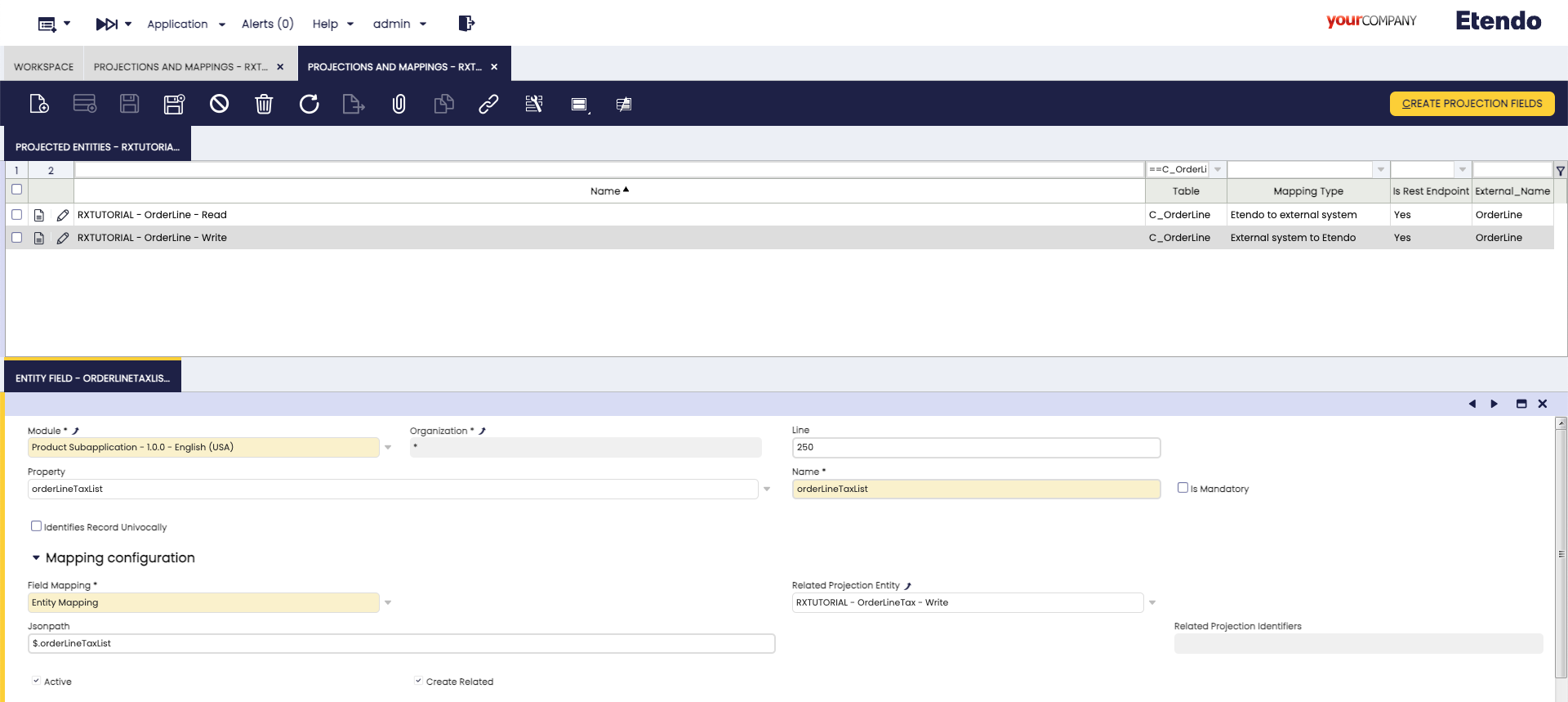Create a new record in form view
1568x702 pixels.
tap(39, 104)
